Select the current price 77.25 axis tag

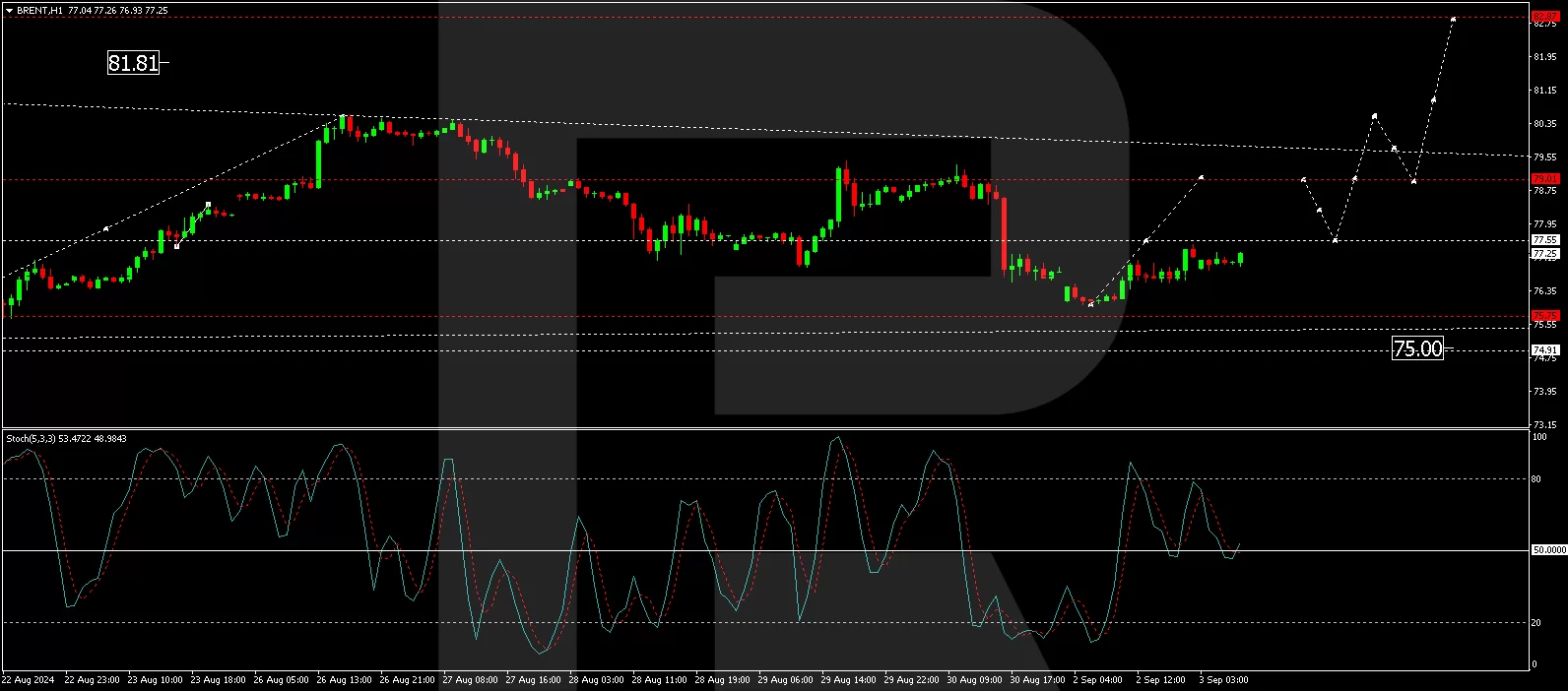pos(1544,254)
